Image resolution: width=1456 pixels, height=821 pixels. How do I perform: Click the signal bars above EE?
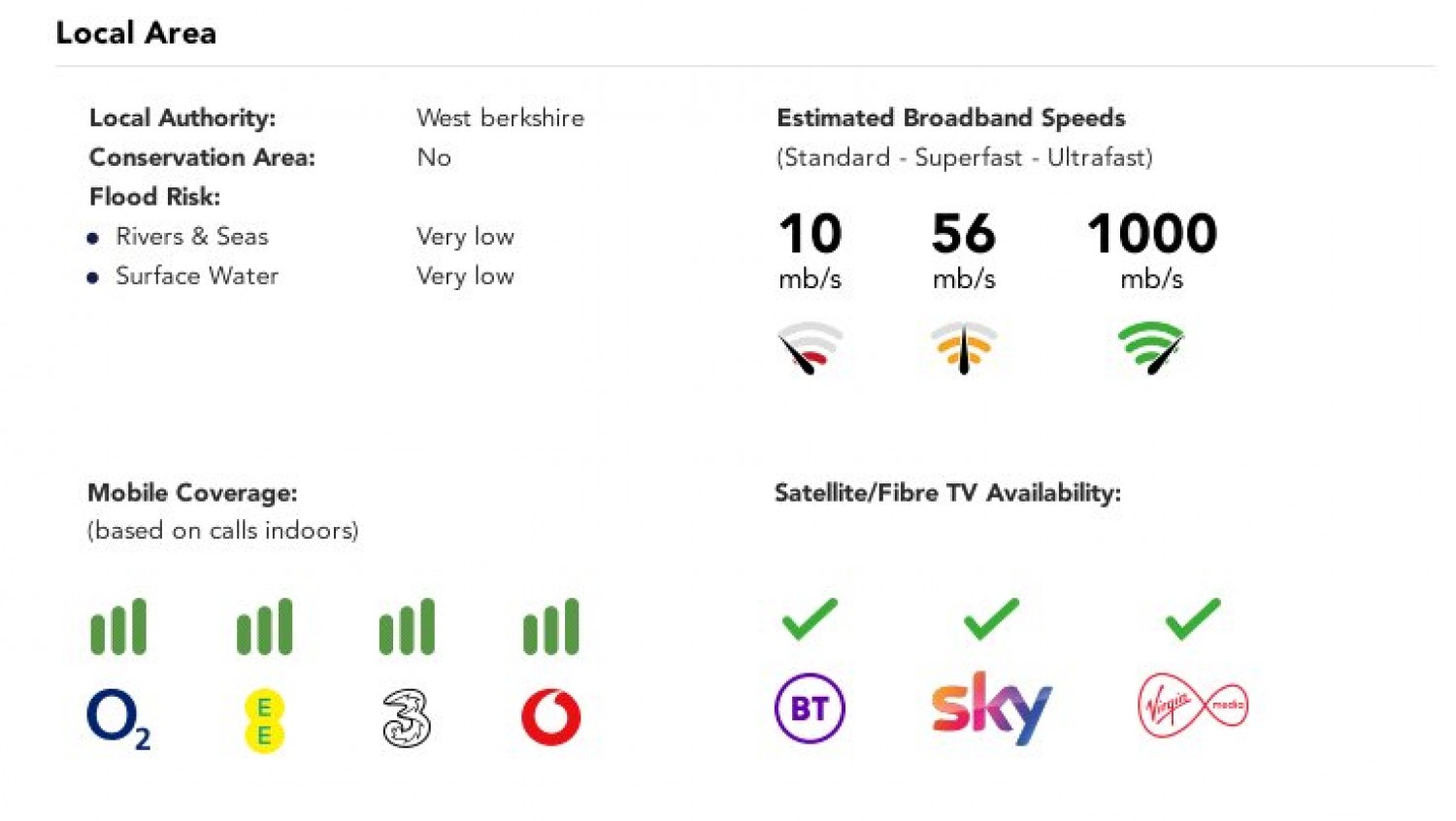pos(264,627)
